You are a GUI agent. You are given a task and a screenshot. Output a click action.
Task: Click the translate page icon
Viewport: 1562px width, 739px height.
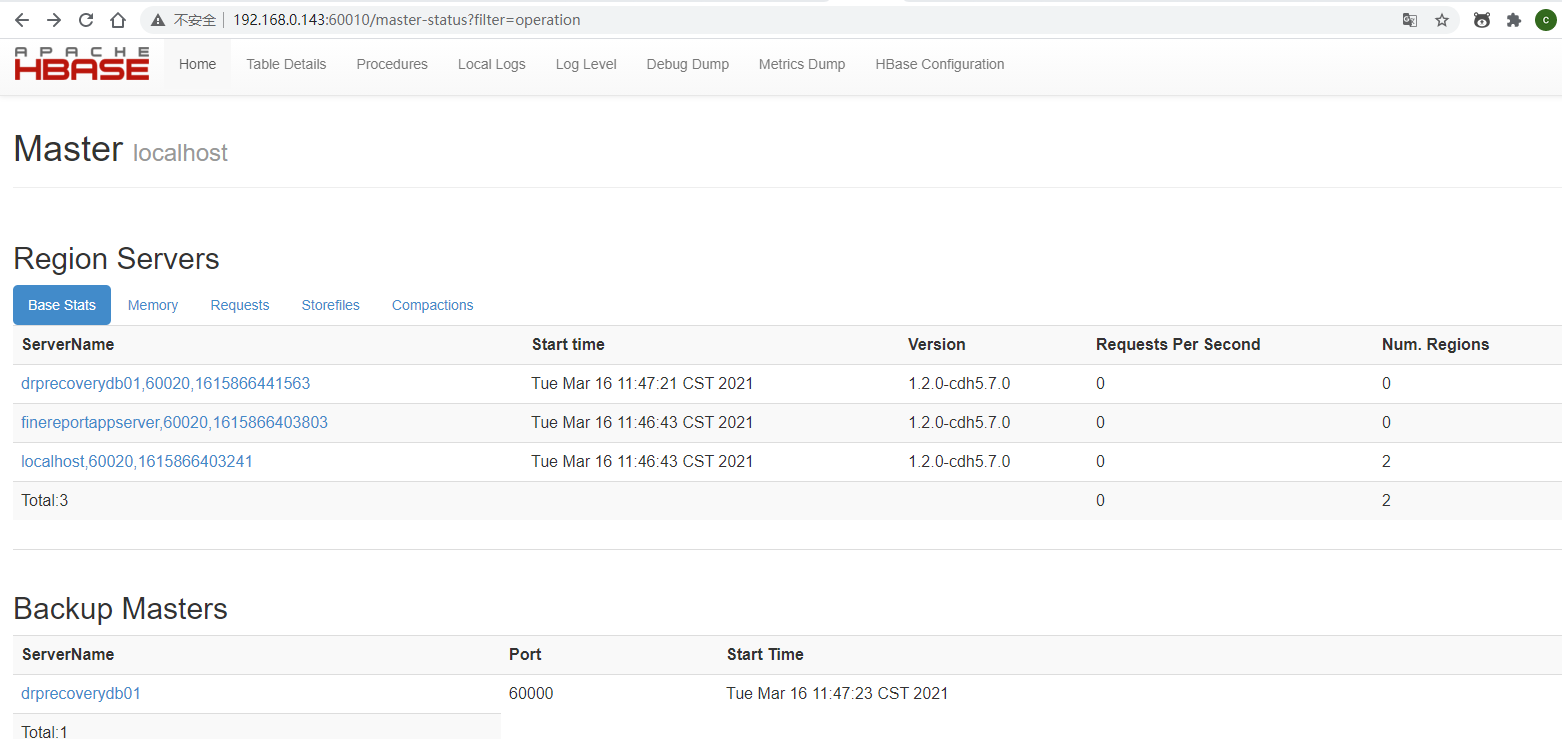1410,20
